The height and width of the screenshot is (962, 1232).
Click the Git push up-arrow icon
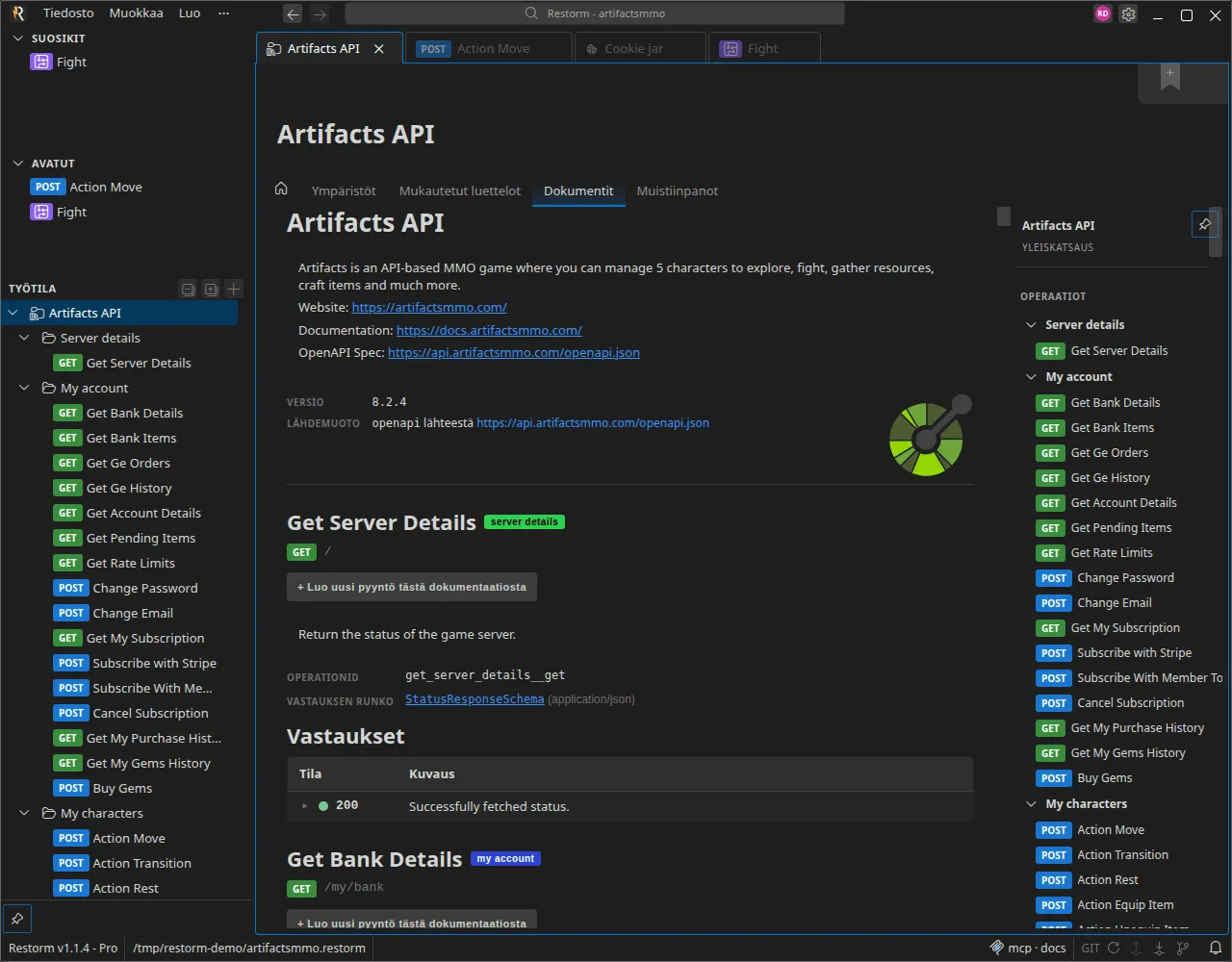(x=1137, y=948)
